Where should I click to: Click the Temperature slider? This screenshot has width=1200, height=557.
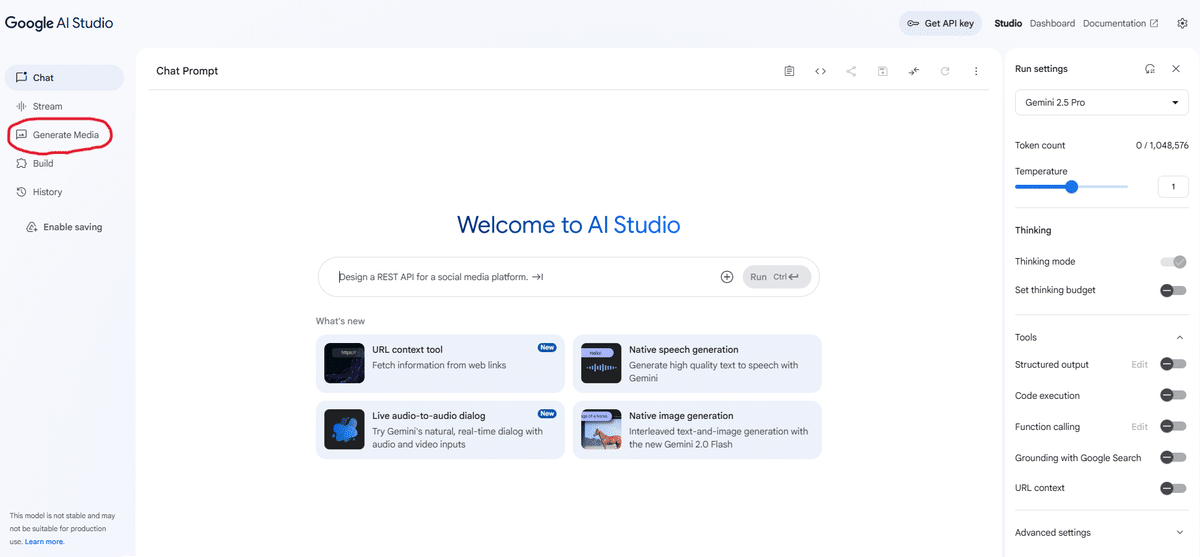tap(1071, 186)
